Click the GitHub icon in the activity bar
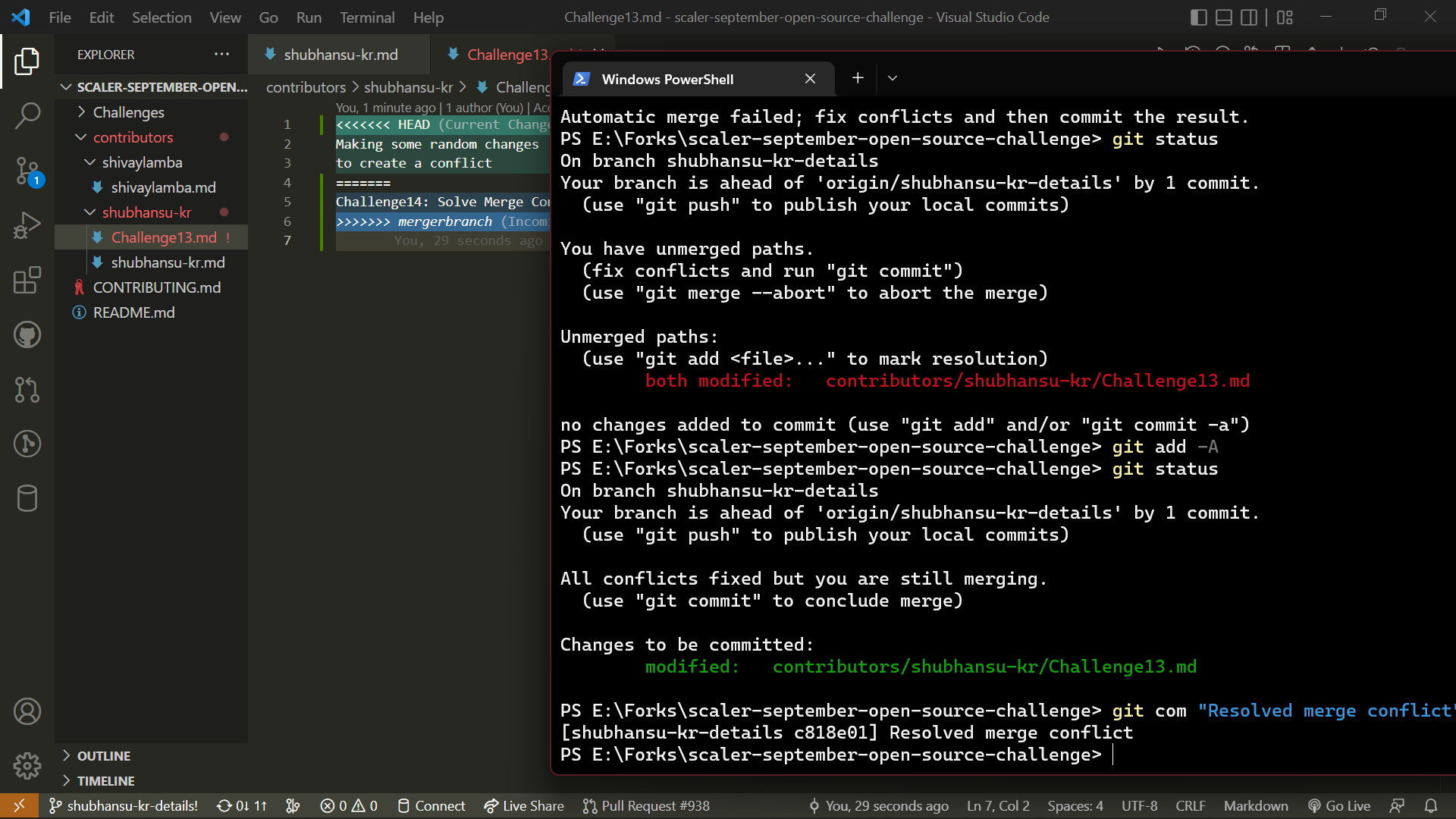The image size is (1456, 819). (28, 334)
